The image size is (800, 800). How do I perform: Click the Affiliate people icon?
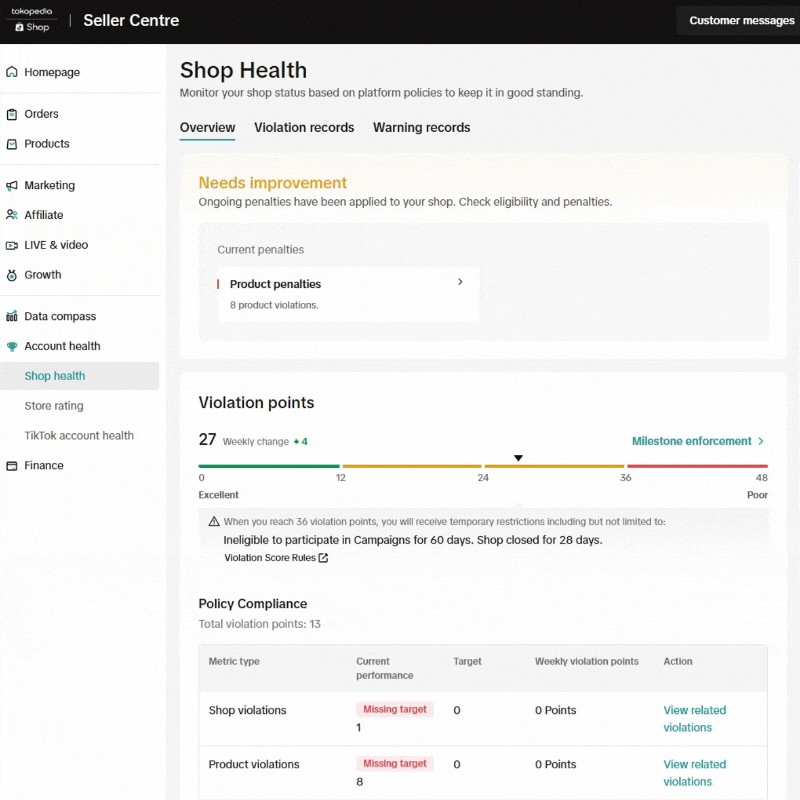tap(12, 215)
